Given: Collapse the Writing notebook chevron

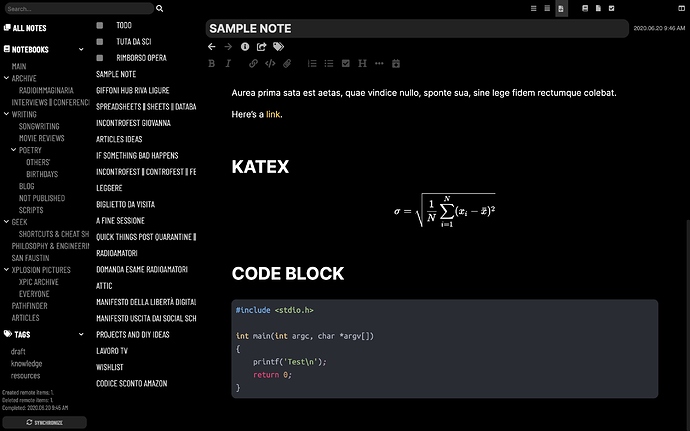Looking at the screenshot, I should click(x=6, y=114).
